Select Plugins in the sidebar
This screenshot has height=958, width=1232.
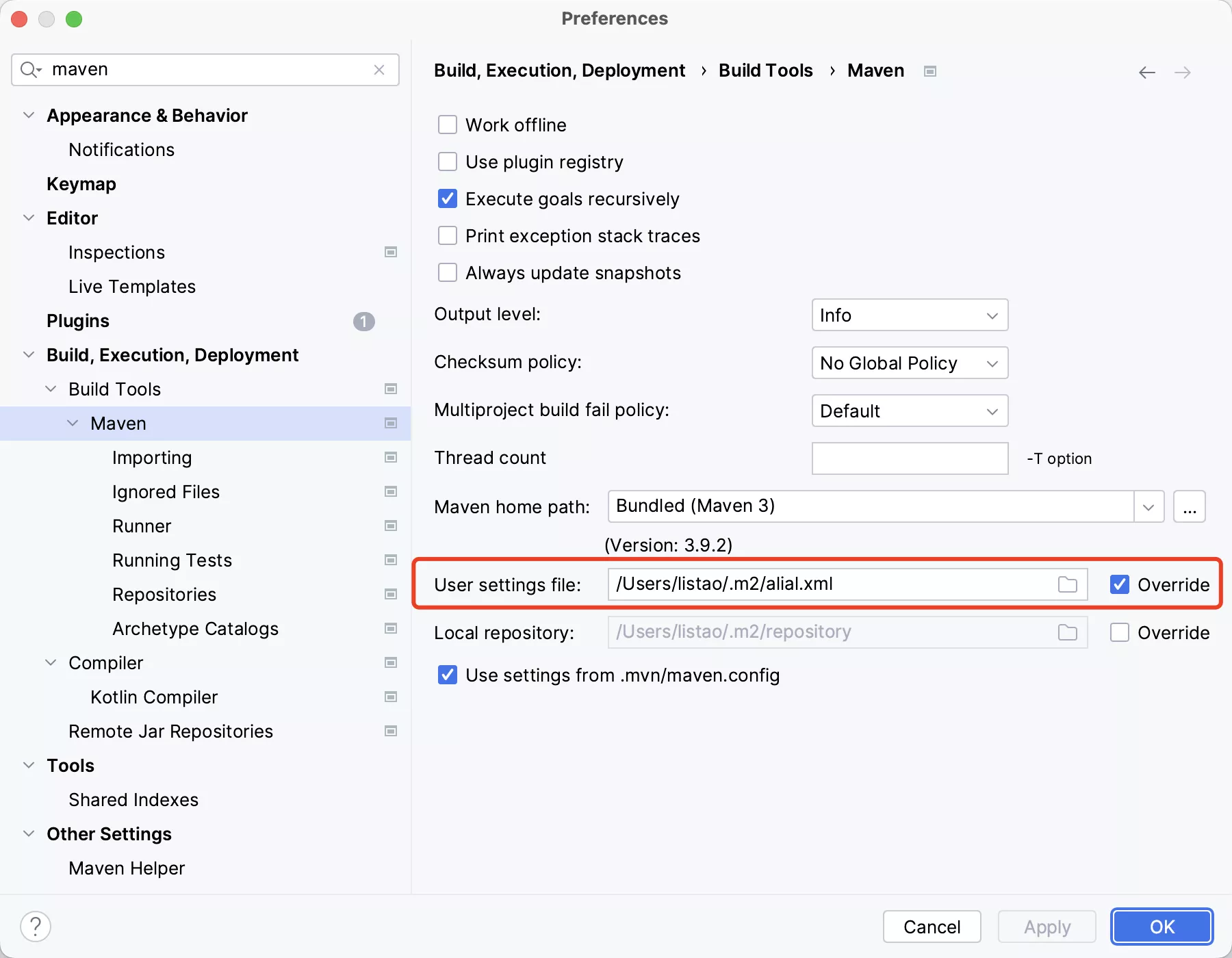click(78, 321)
